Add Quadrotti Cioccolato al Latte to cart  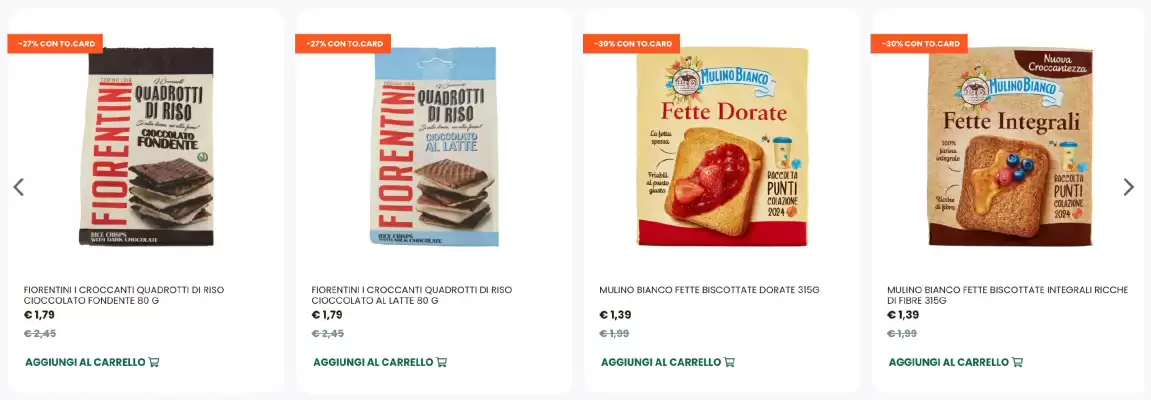tap(380, 362)
